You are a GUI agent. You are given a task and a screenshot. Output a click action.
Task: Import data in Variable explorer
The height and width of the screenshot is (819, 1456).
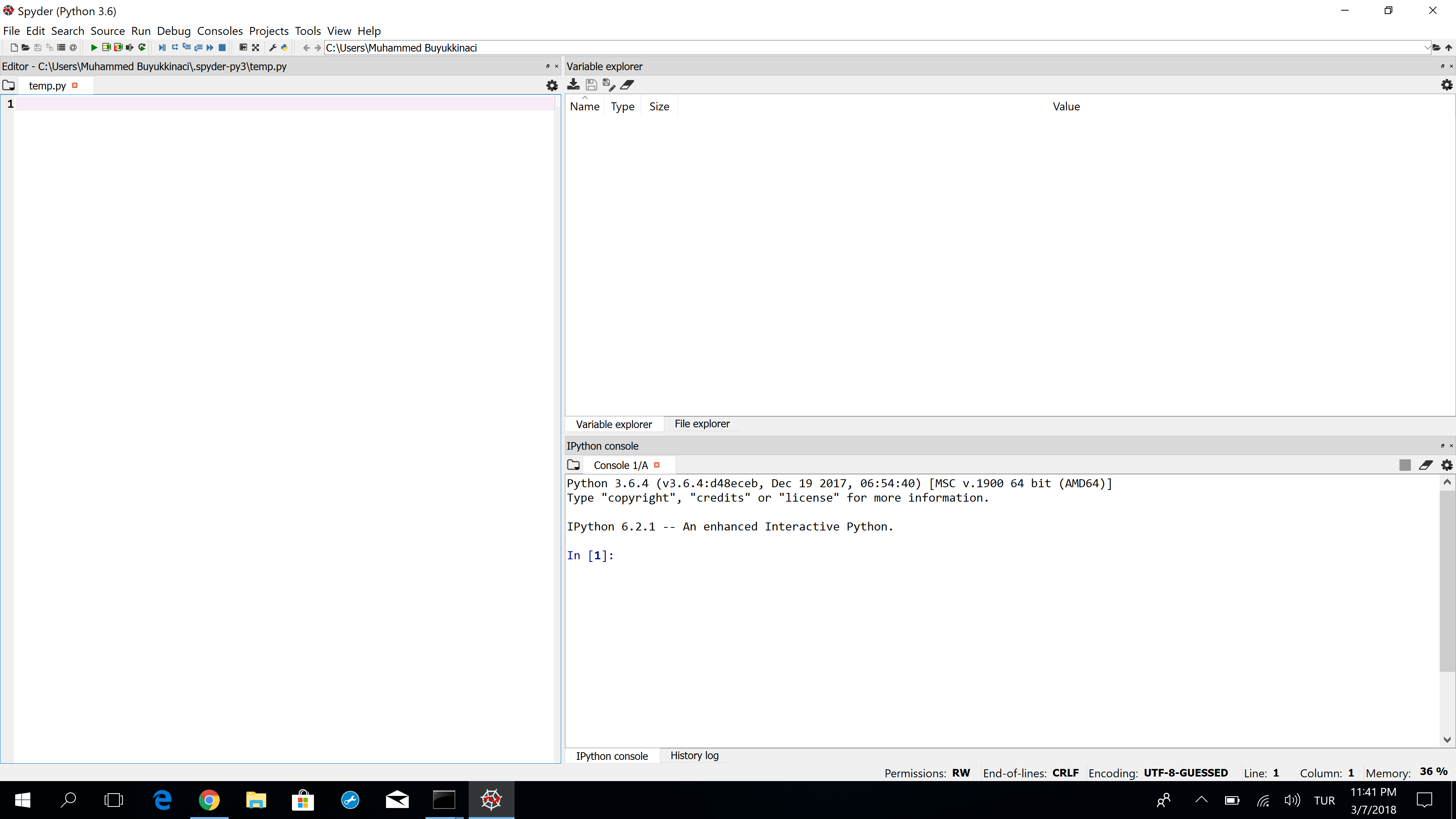click(573, 85)
